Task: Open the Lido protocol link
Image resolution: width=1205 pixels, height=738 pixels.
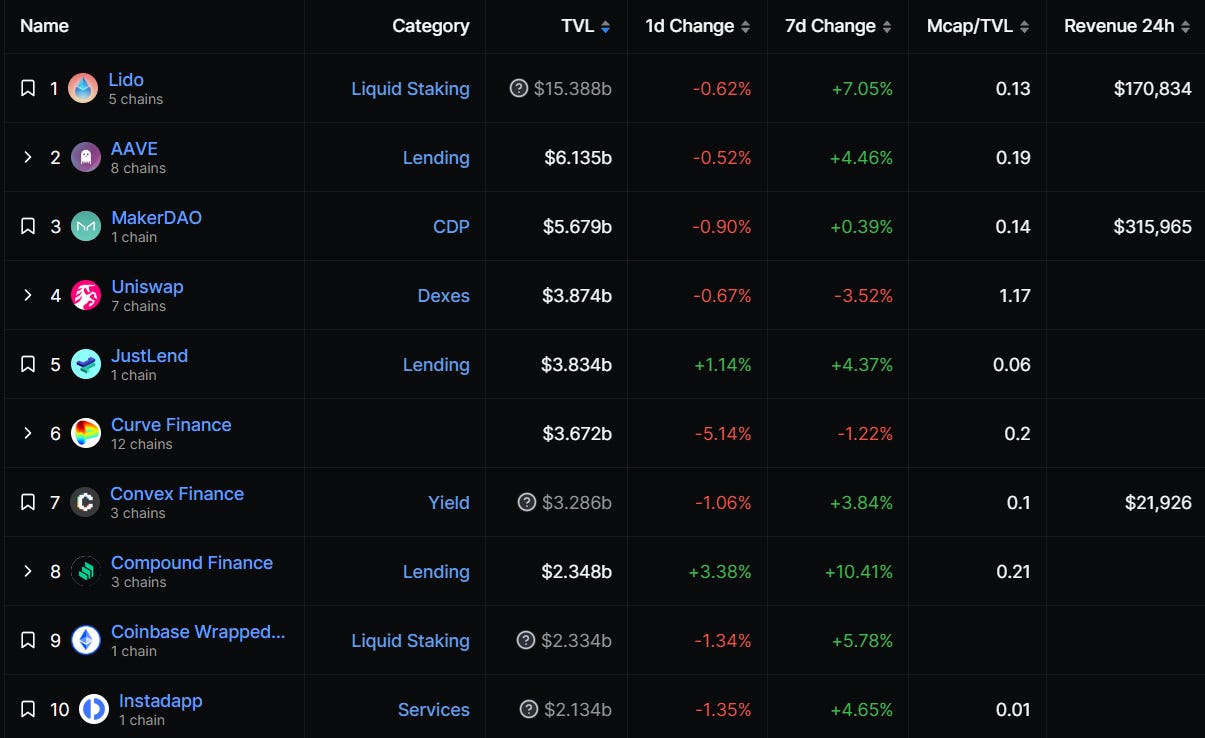Action: coord(126,79)
